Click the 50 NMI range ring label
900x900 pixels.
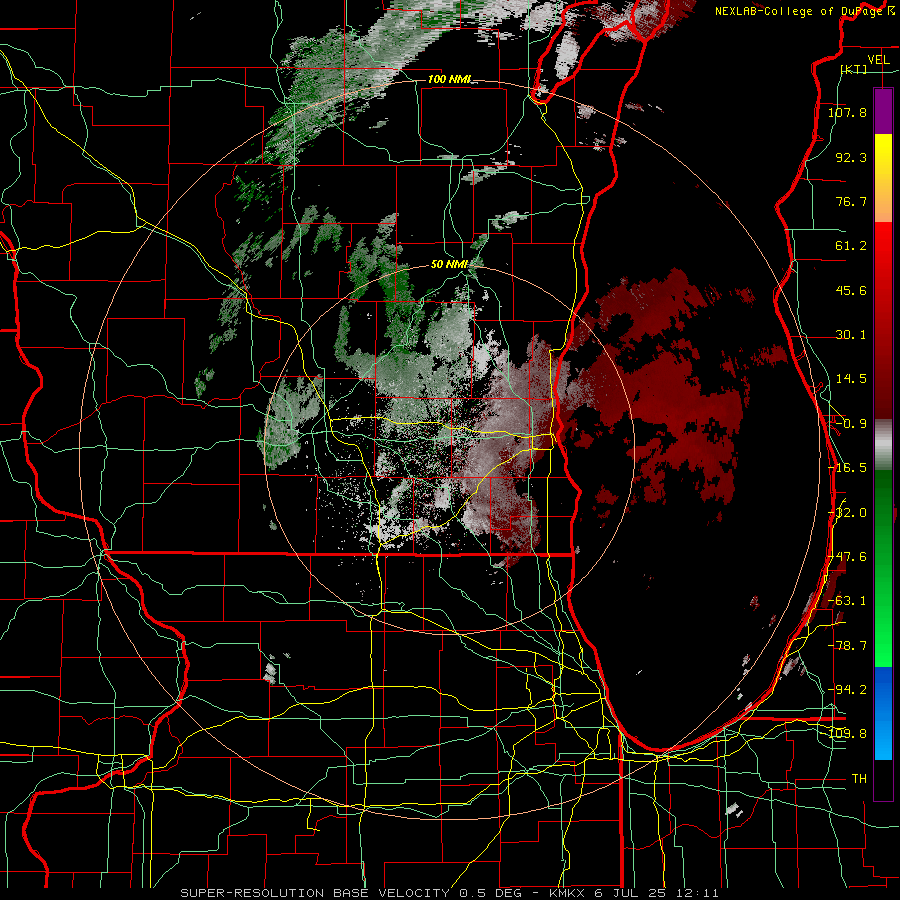pos(449,265)
